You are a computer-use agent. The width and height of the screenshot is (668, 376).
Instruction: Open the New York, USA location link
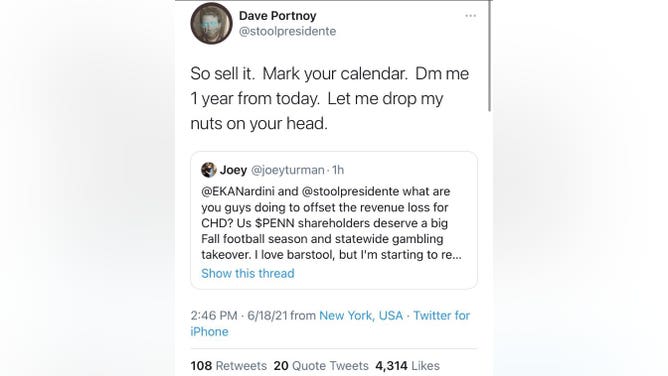[361, 316]
